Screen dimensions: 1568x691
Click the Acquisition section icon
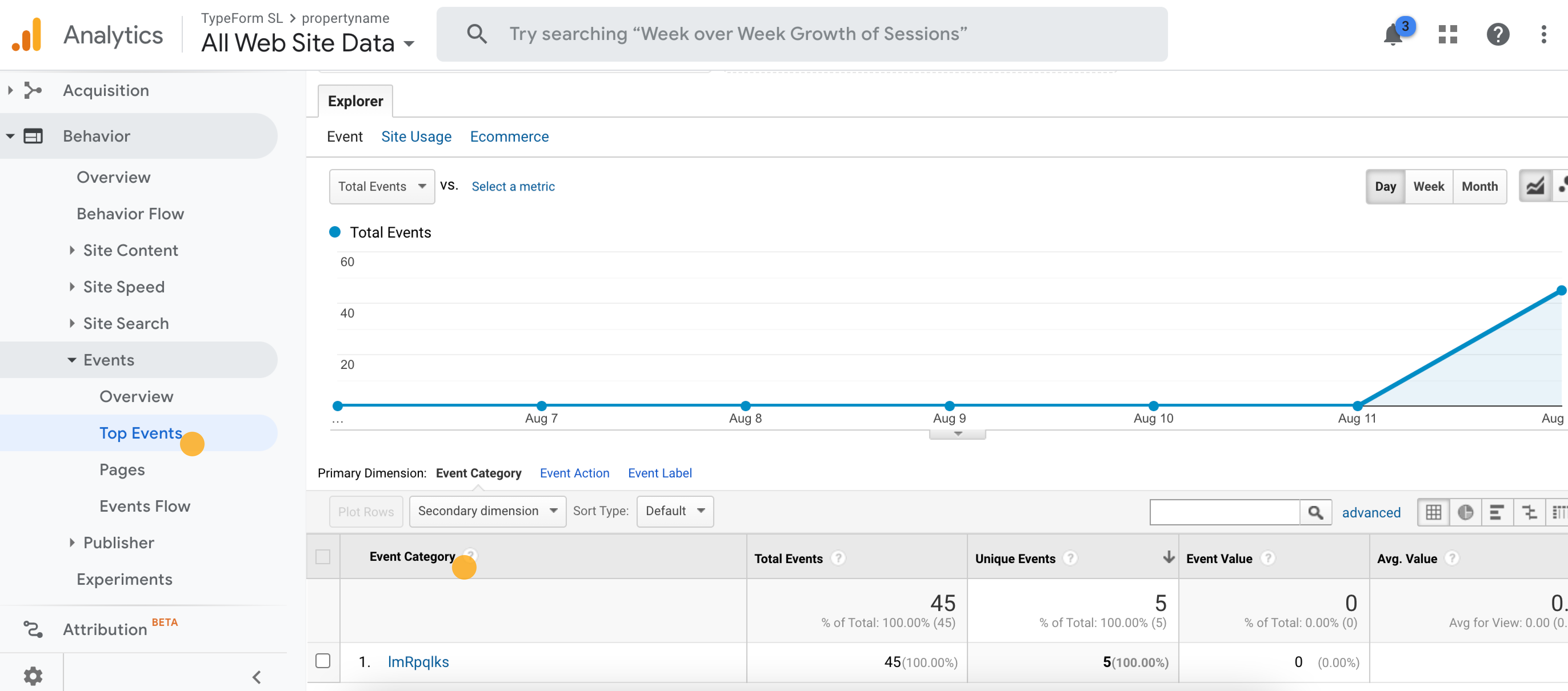(33, 90)
